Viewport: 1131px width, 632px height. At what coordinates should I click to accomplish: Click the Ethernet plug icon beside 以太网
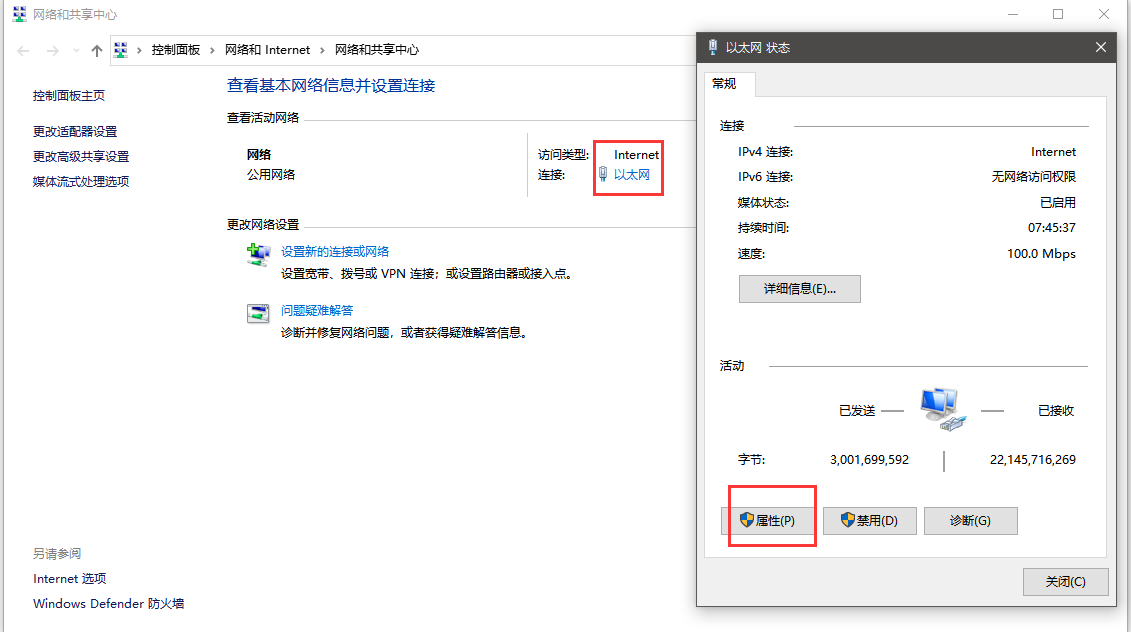(603, 174)
